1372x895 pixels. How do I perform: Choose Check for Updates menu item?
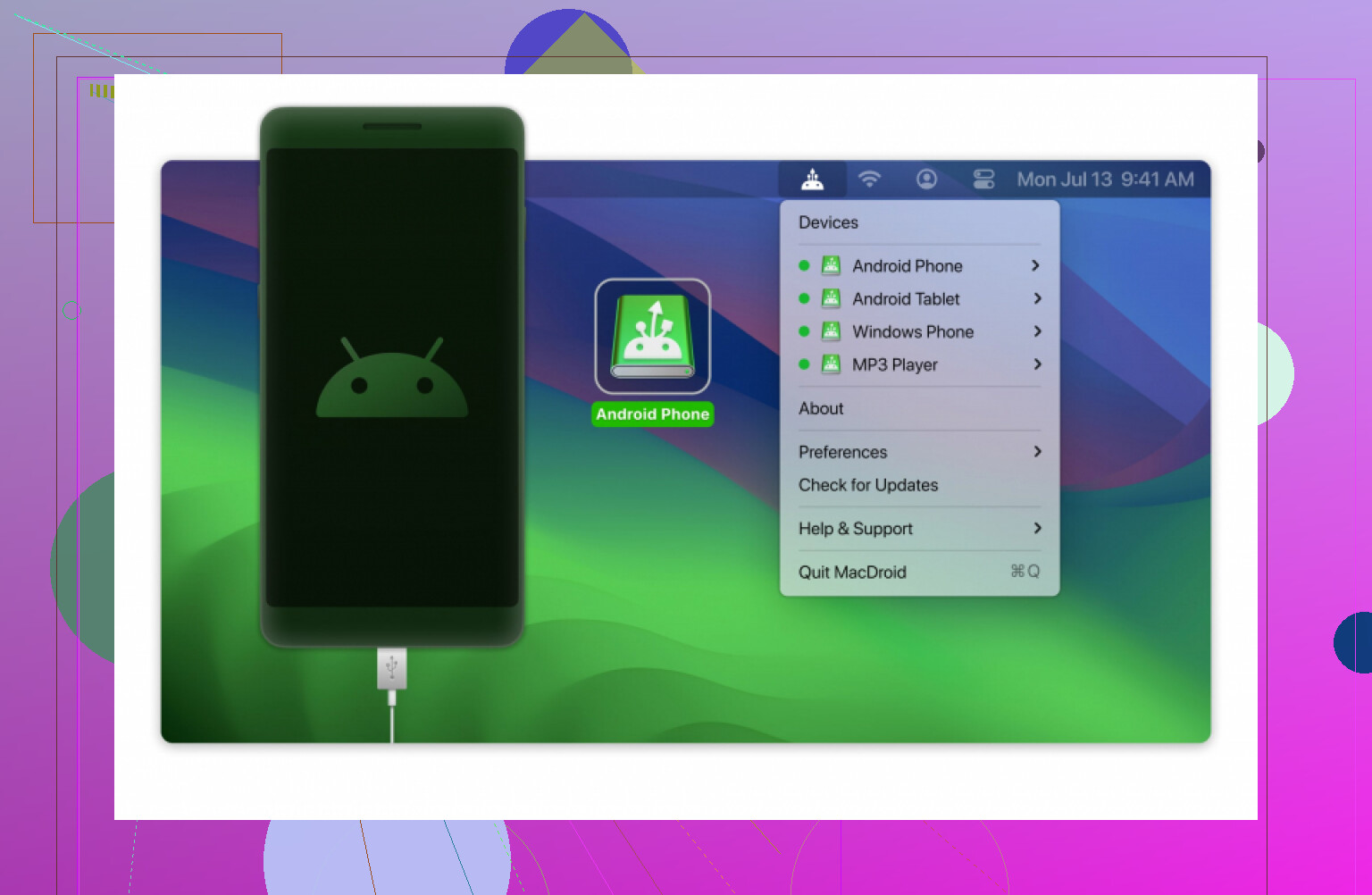pyautogui.click(x=868, y=485)
